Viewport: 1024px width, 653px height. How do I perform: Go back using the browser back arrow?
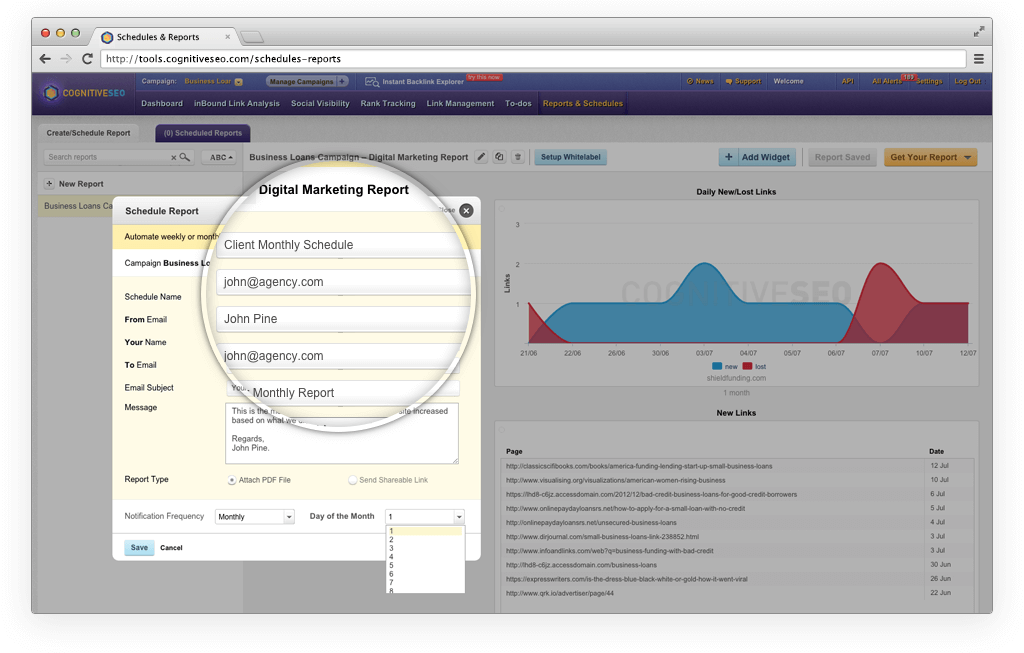[x=45, y=59]
